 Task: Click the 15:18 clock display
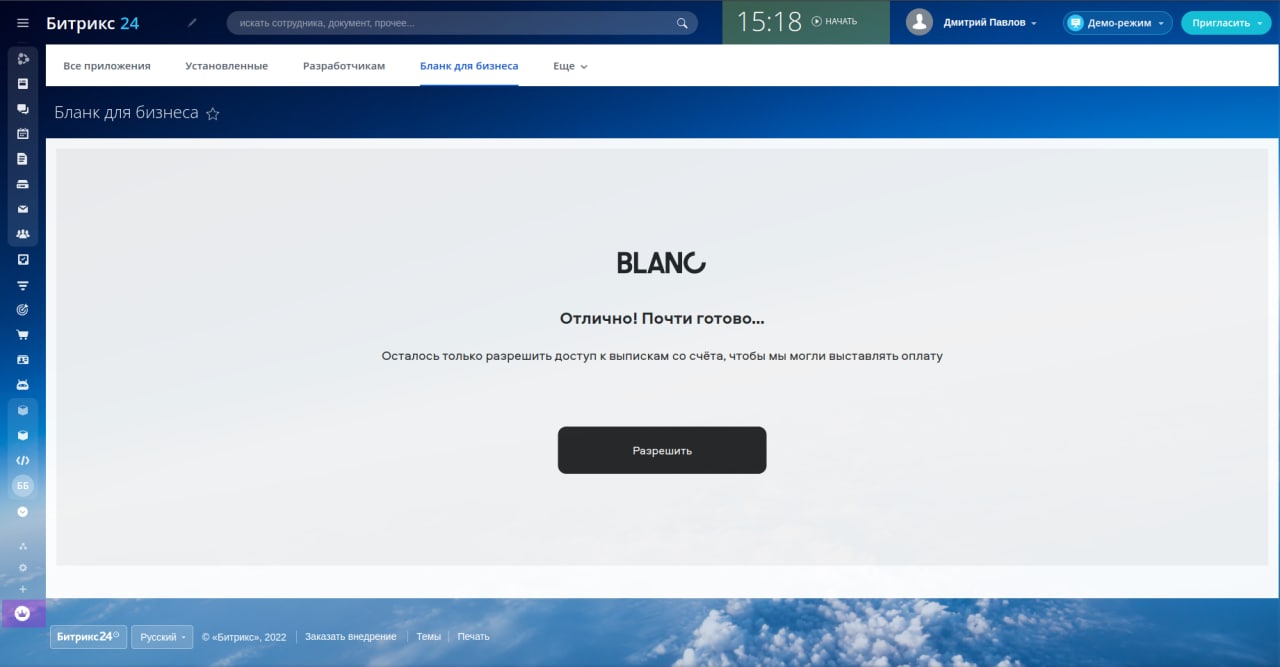coord(770,22)
